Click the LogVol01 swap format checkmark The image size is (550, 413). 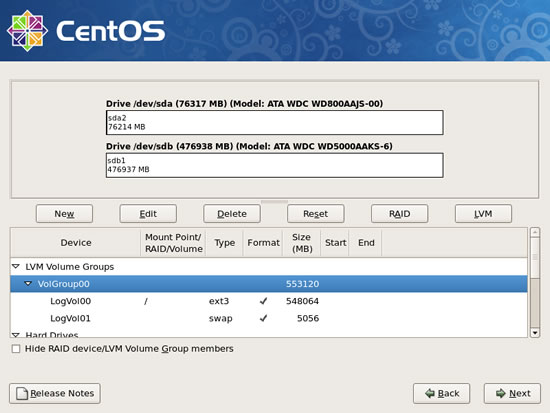(x=263, y=318)
